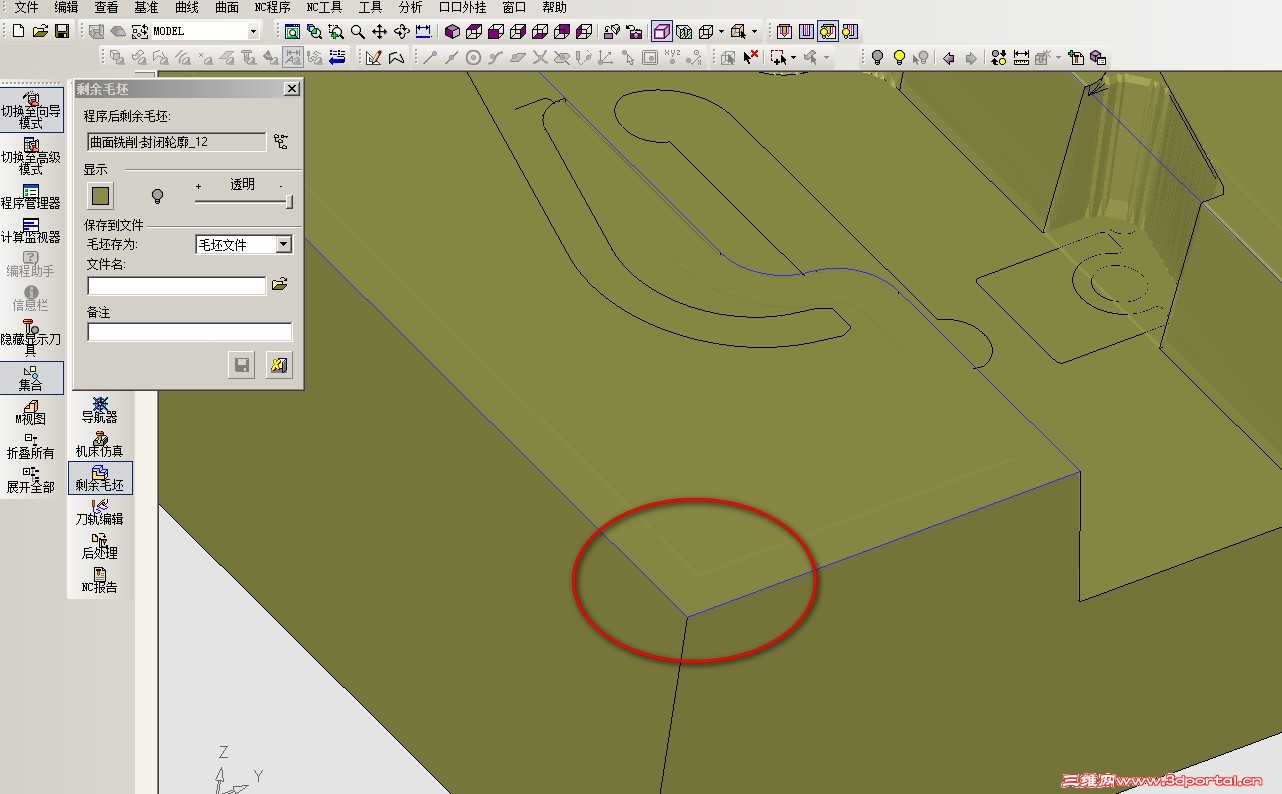This screenshot has height=794, width=1282.
Task: Click the 文件名 input field
Action: [x=177, y=286]
